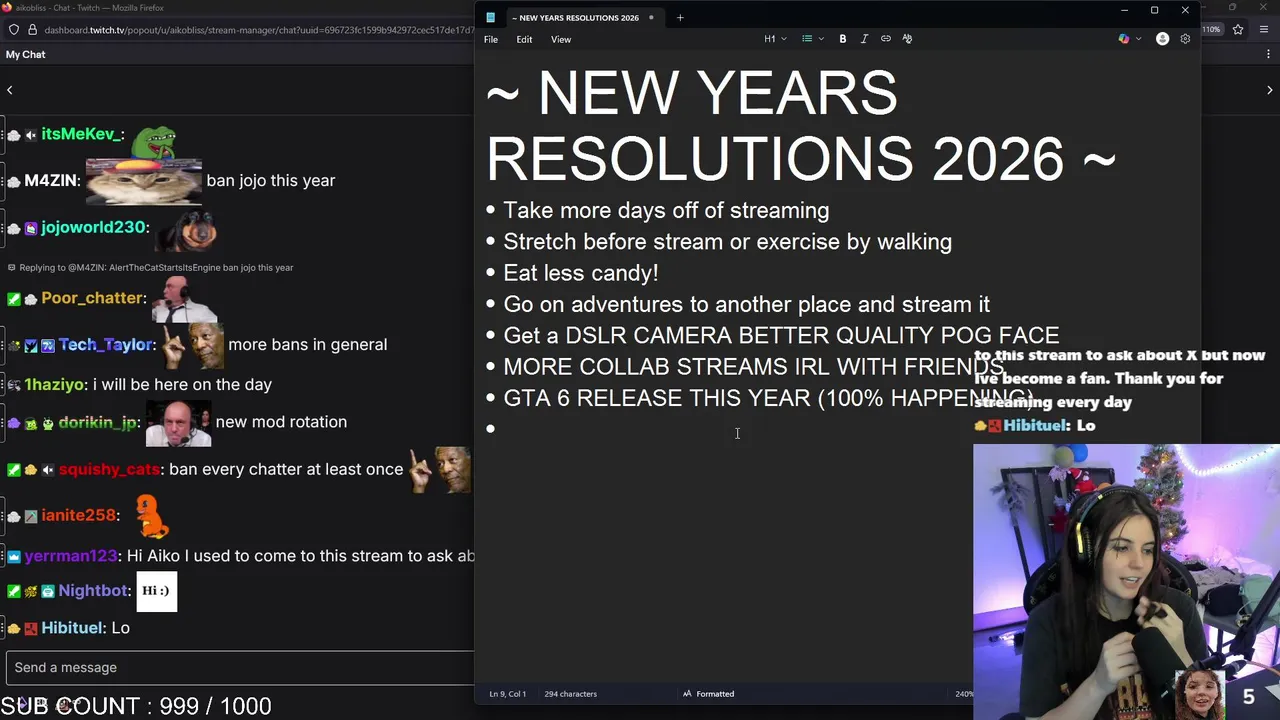Click the clear formatting icon in Notepad
This screenshot has height=720, width=1280.
click(907, 39)
